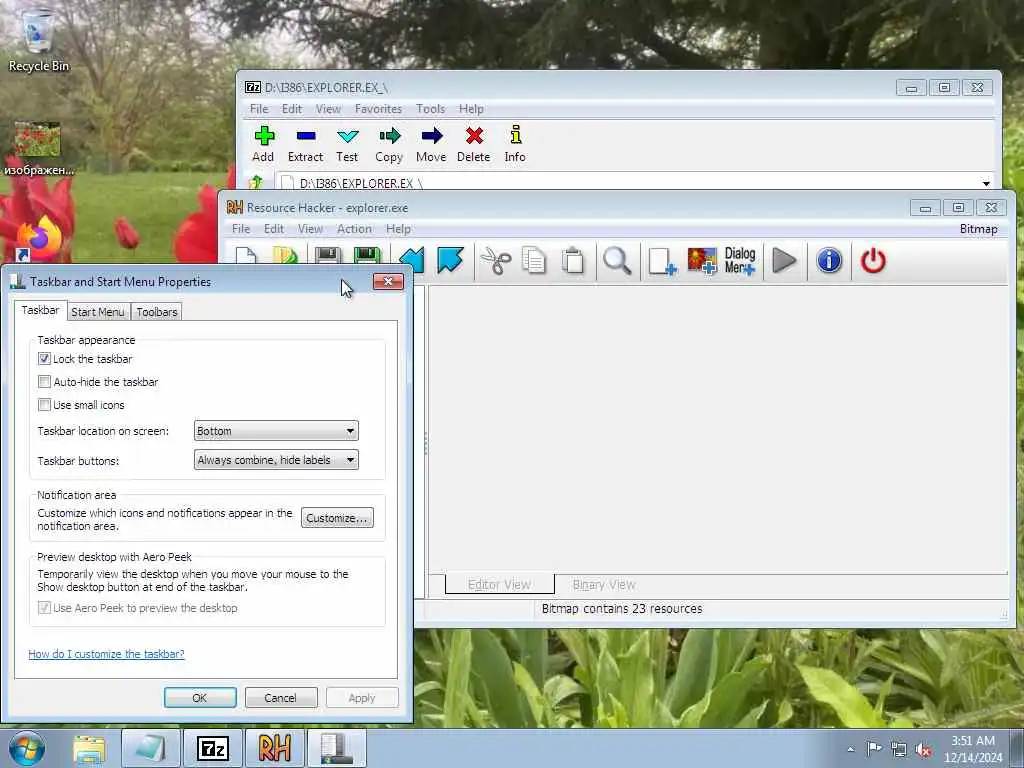Open the Recycle Bin desktop icon
The image size is (1024, 768).
[x=39, y=40]
